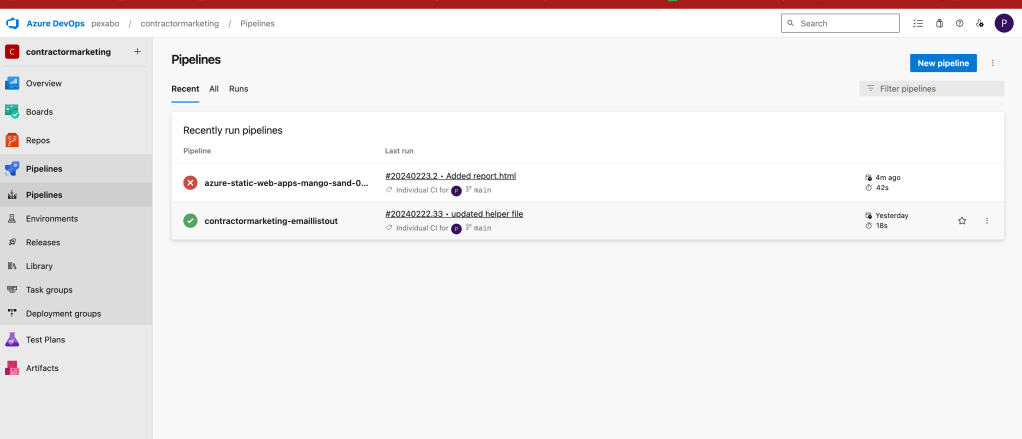Open the help question mark icon

959,23
